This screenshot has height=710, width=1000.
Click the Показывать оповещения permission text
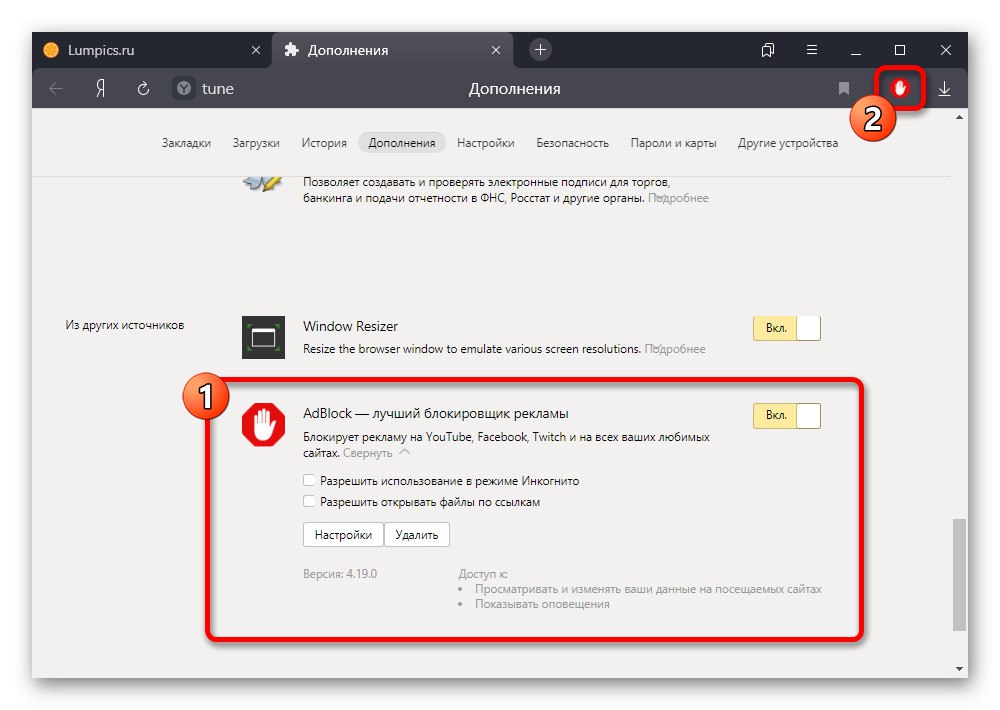542,603
